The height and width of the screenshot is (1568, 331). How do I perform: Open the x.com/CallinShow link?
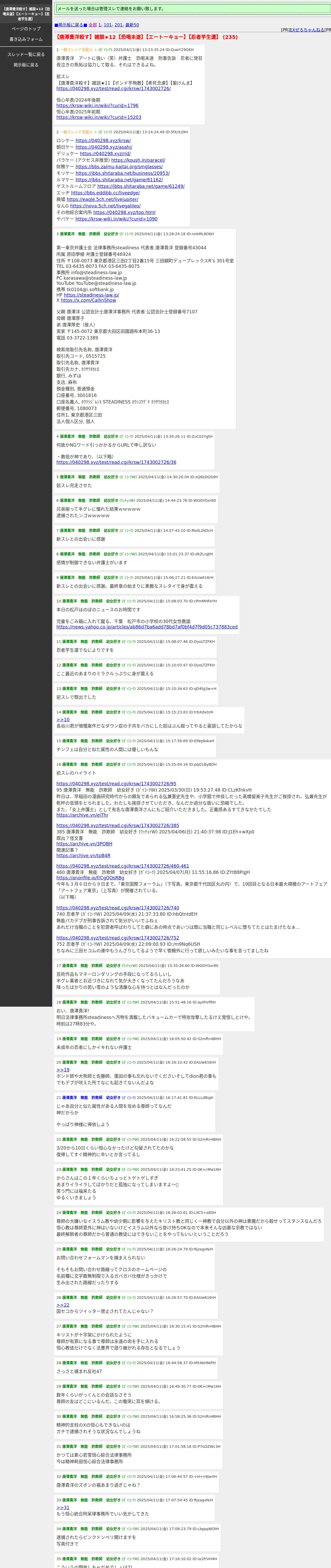(x=88, y=300)
